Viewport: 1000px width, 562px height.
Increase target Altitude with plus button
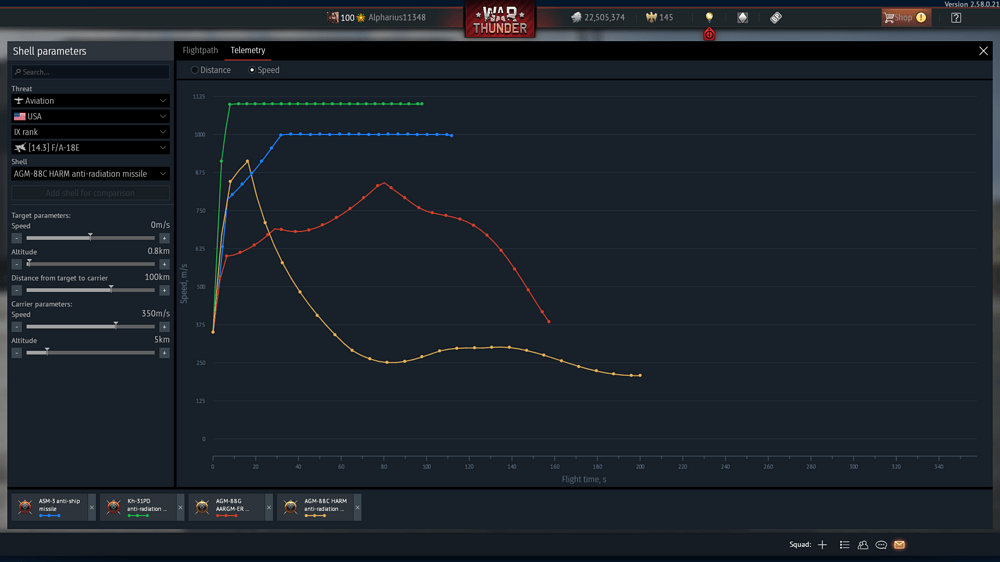164,264
